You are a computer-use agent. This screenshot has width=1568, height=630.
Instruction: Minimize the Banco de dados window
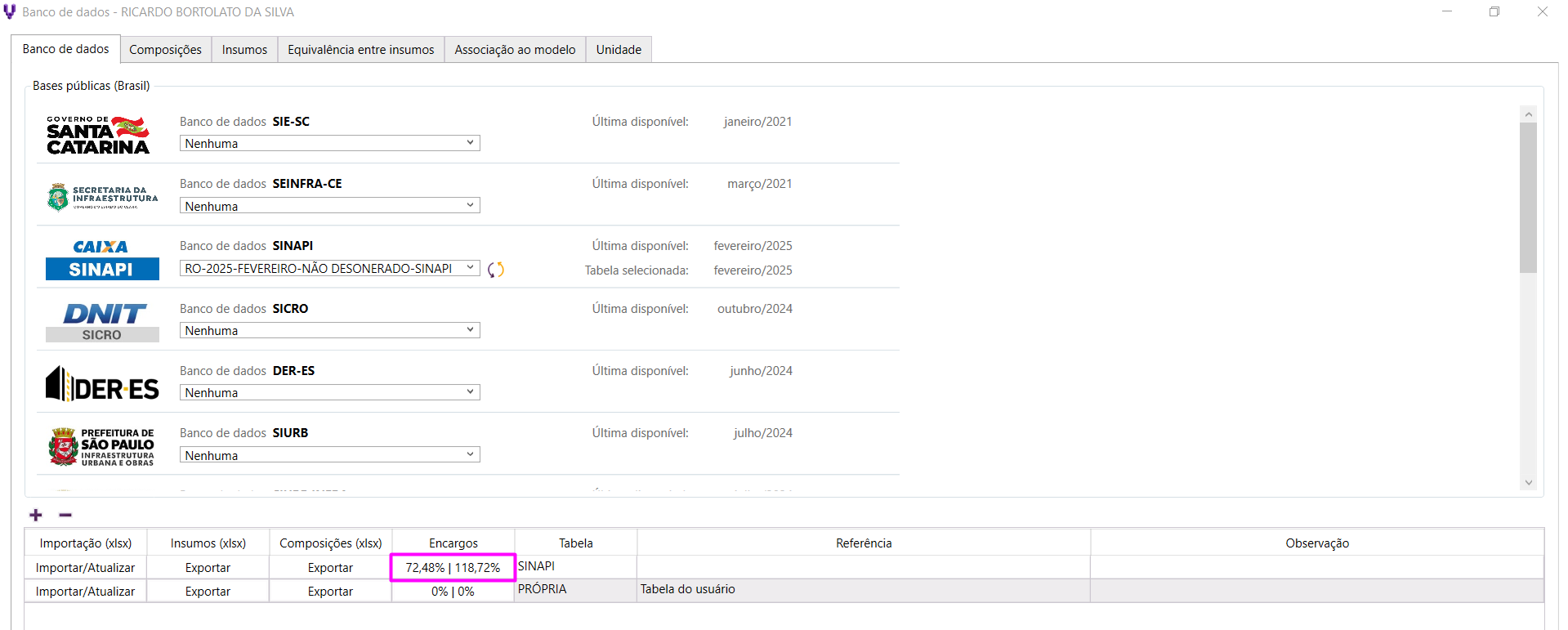pyautogui.click(x=1447, y=11)
